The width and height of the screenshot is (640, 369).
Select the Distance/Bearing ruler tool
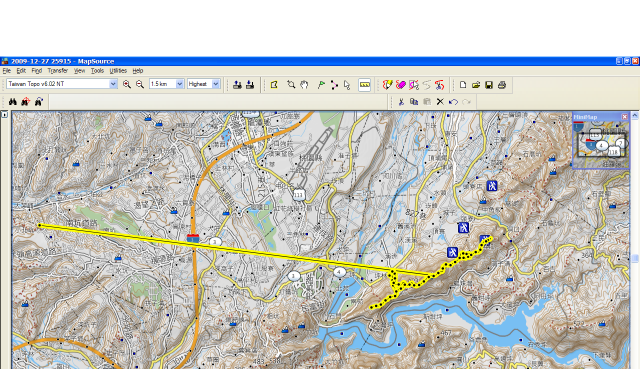pos(364,85)
